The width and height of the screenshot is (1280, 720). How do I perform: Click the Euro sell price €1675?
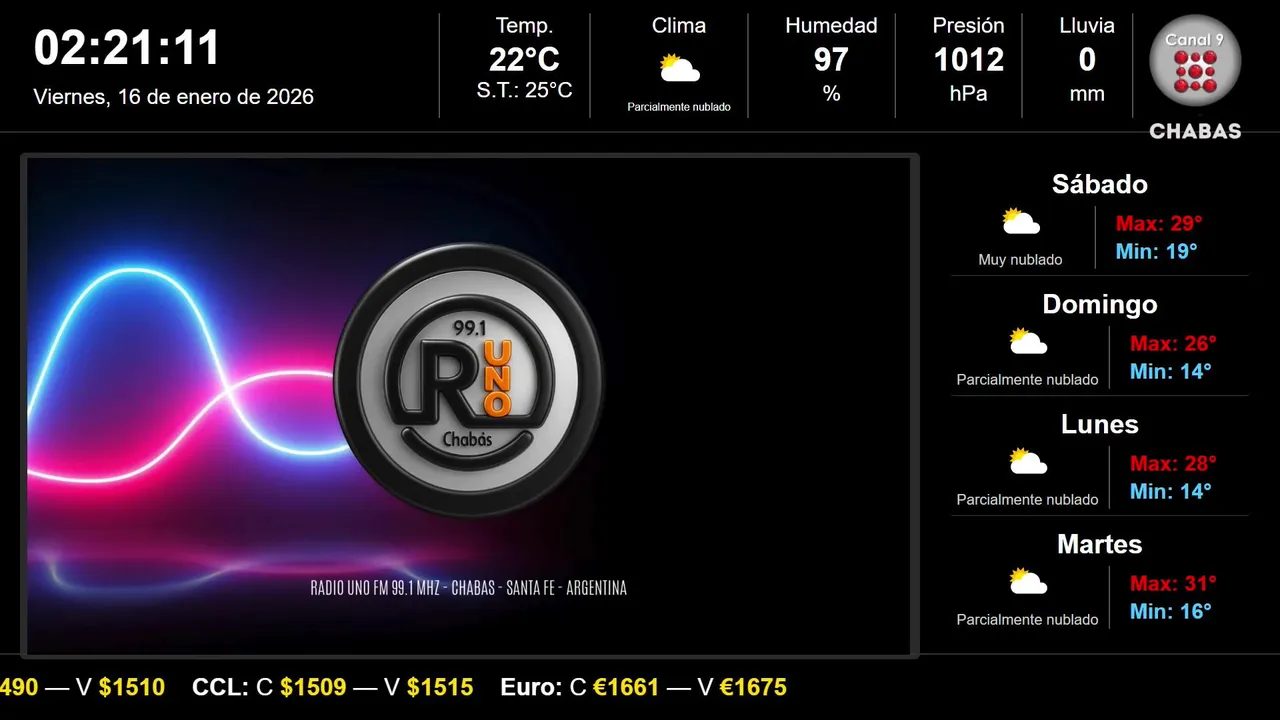[753, 687]
